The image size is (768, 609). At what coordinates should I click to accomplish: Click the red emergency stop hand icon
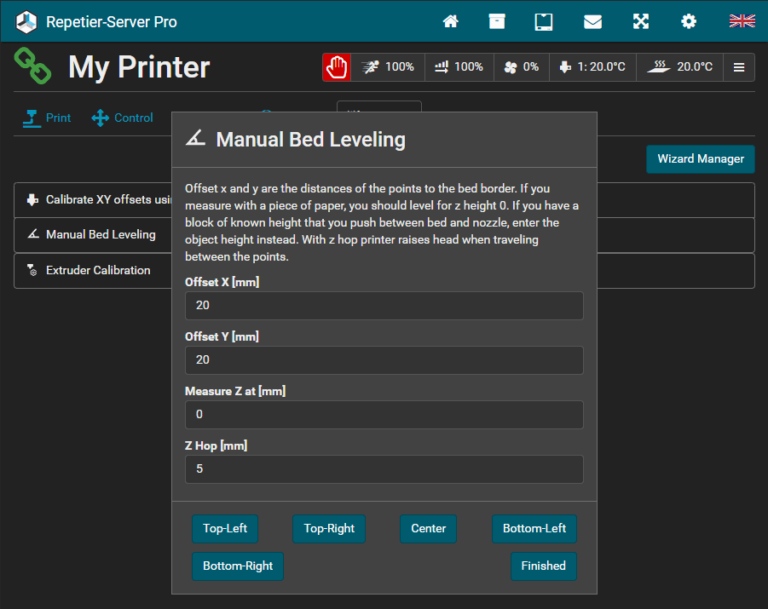[x=337, y=67]
